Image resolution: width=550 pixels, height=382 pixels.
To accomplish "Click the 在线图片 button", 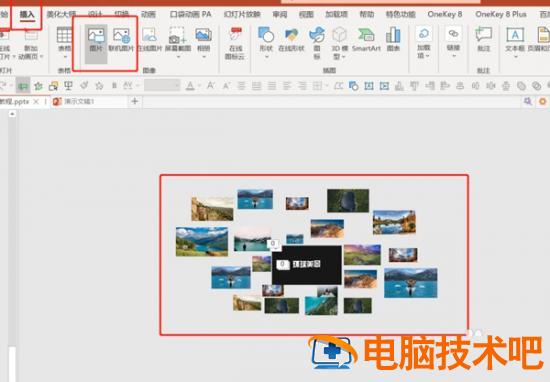I will pos(150,40).
